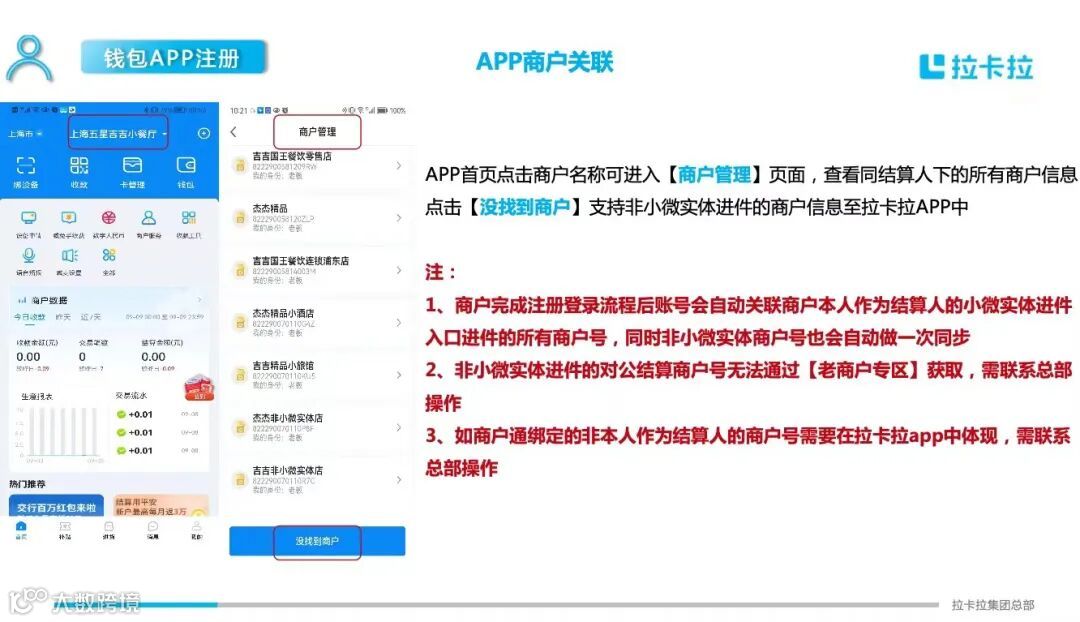Open merchant 吉吉精品小旅馆
This screenshot has width=1080, height=622.
[318, 375]
